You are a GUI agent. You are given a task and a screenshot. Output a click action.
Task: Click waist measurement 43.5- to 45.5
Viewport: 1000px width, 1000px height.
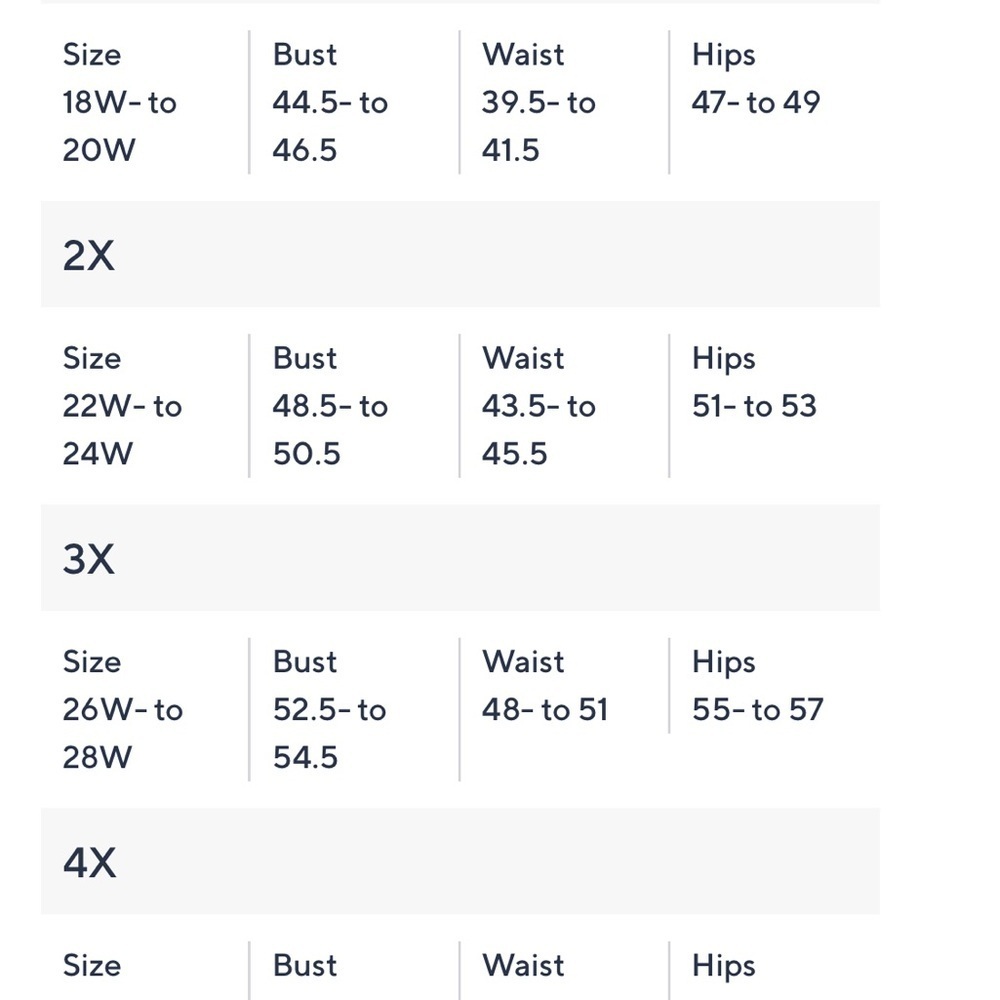point(539,430)
